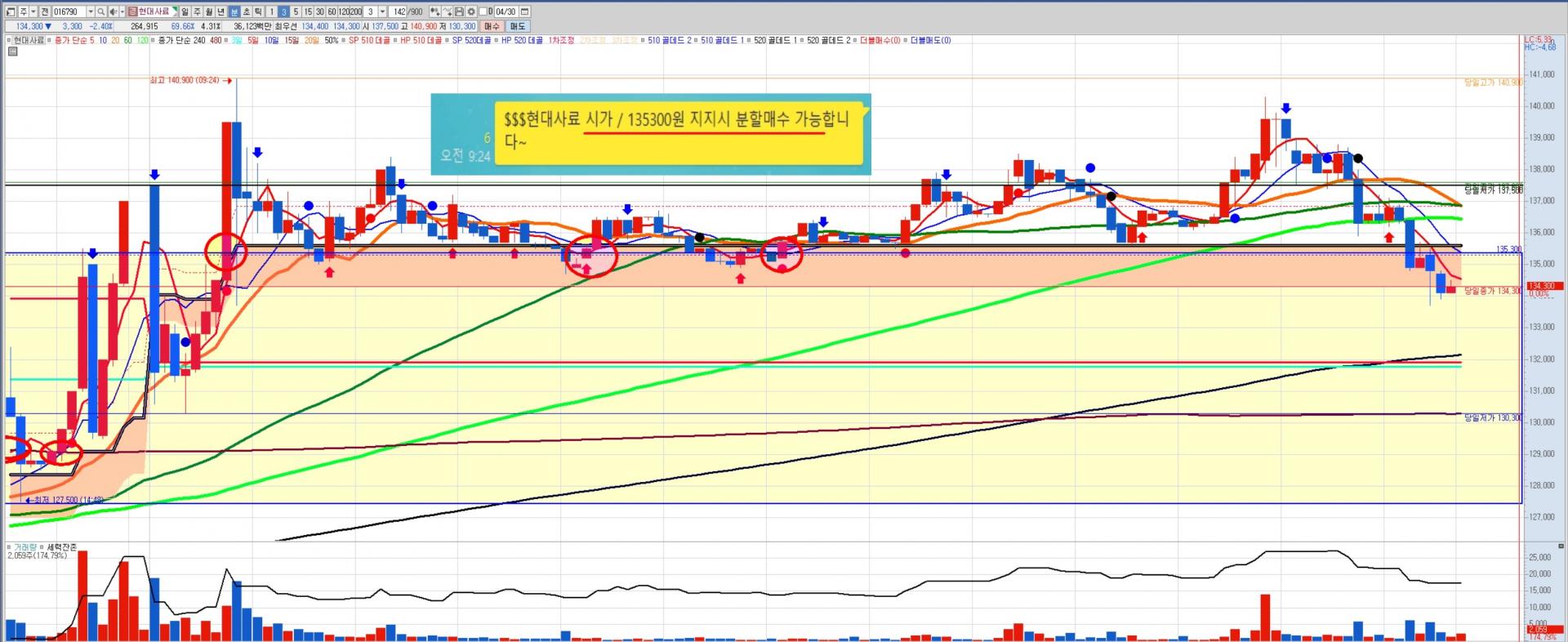The image size is (1568, 642).
Task: Open stock search with the magnifier icon
Action: [x=101, y=12]
